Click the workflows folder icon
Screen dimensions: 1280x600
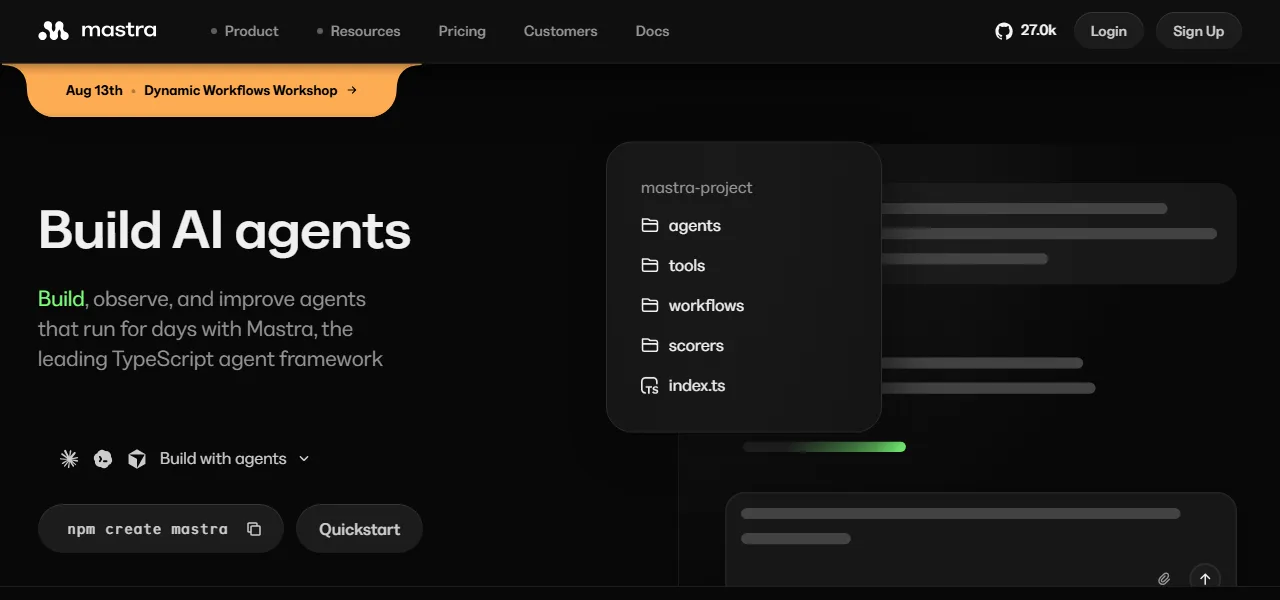[650, 305]
